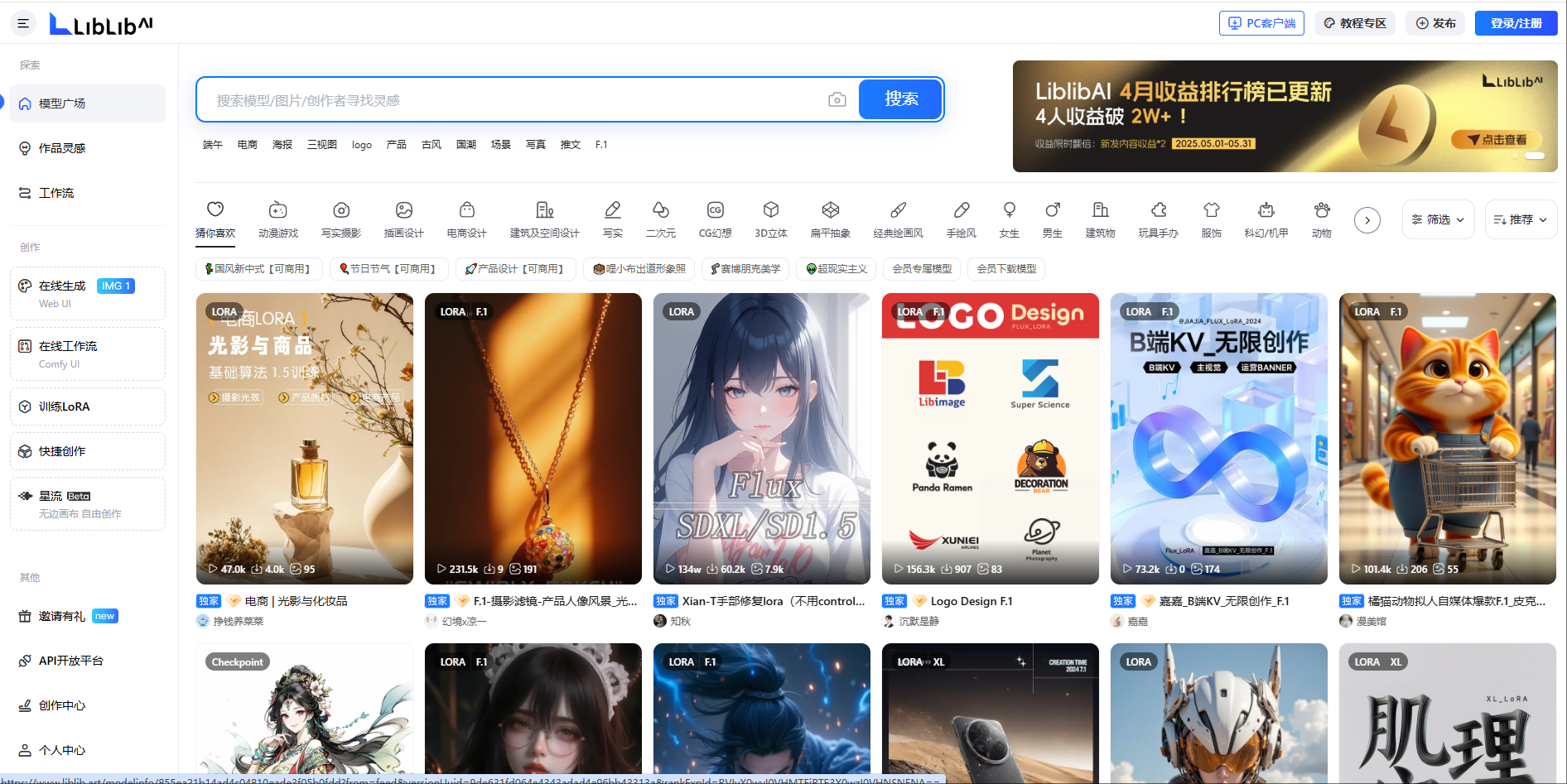Select the 动漫游戏 category icon
This screenshot has height=784, width=1567.
tap(277, 210)
